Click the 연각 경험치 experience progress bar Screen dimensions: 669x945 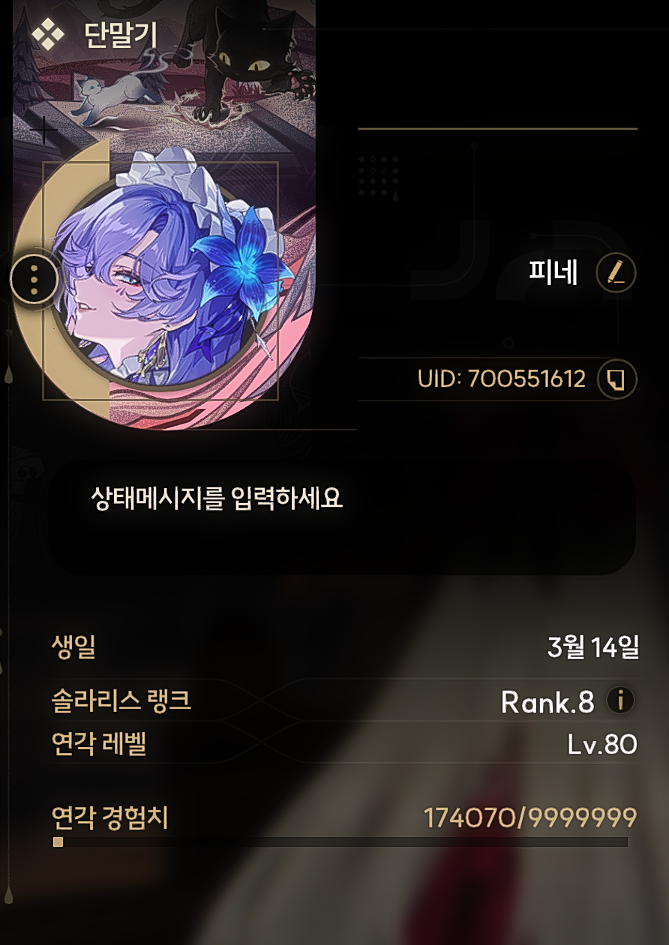[341, 842]
